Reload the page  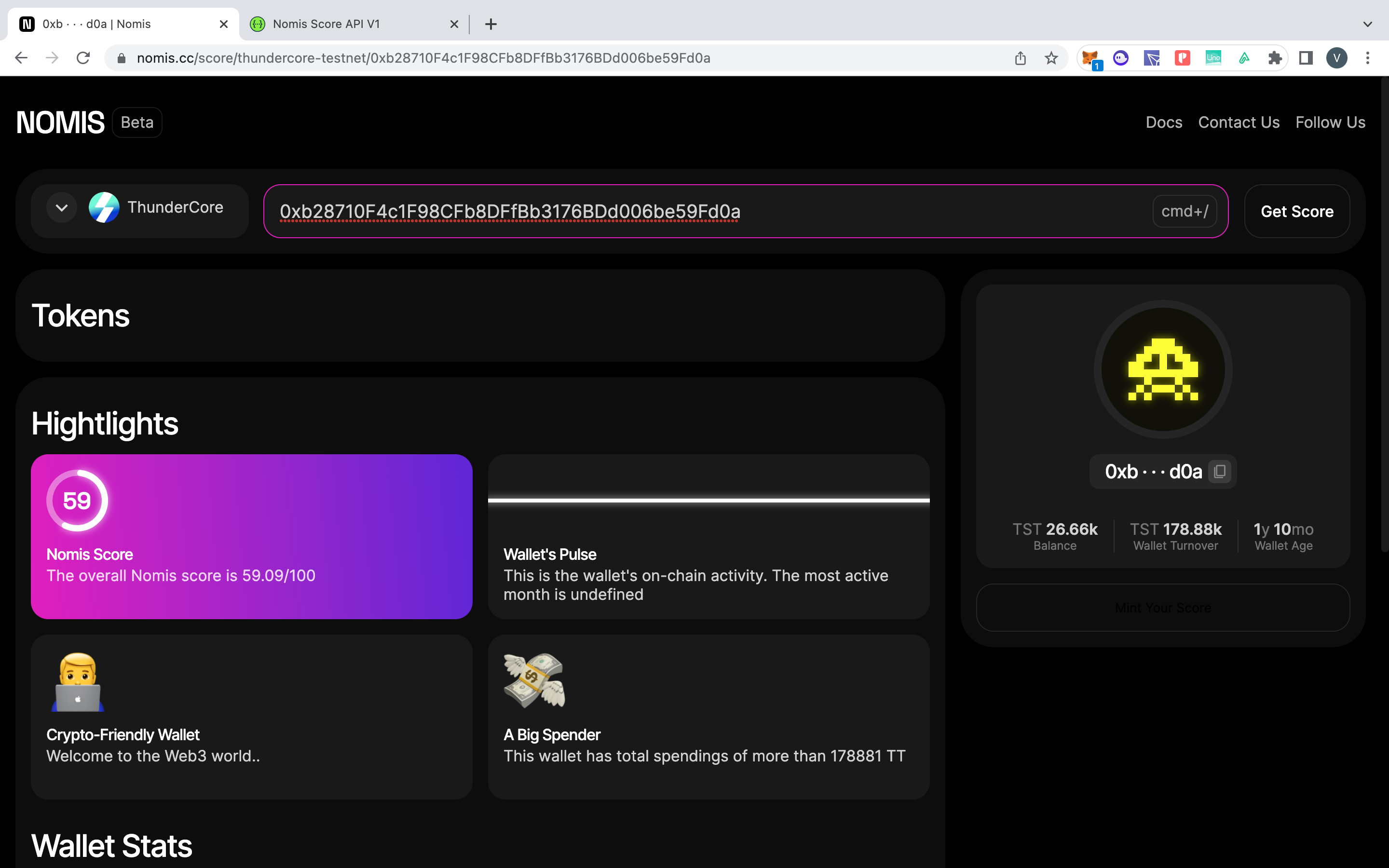(83, 58)
